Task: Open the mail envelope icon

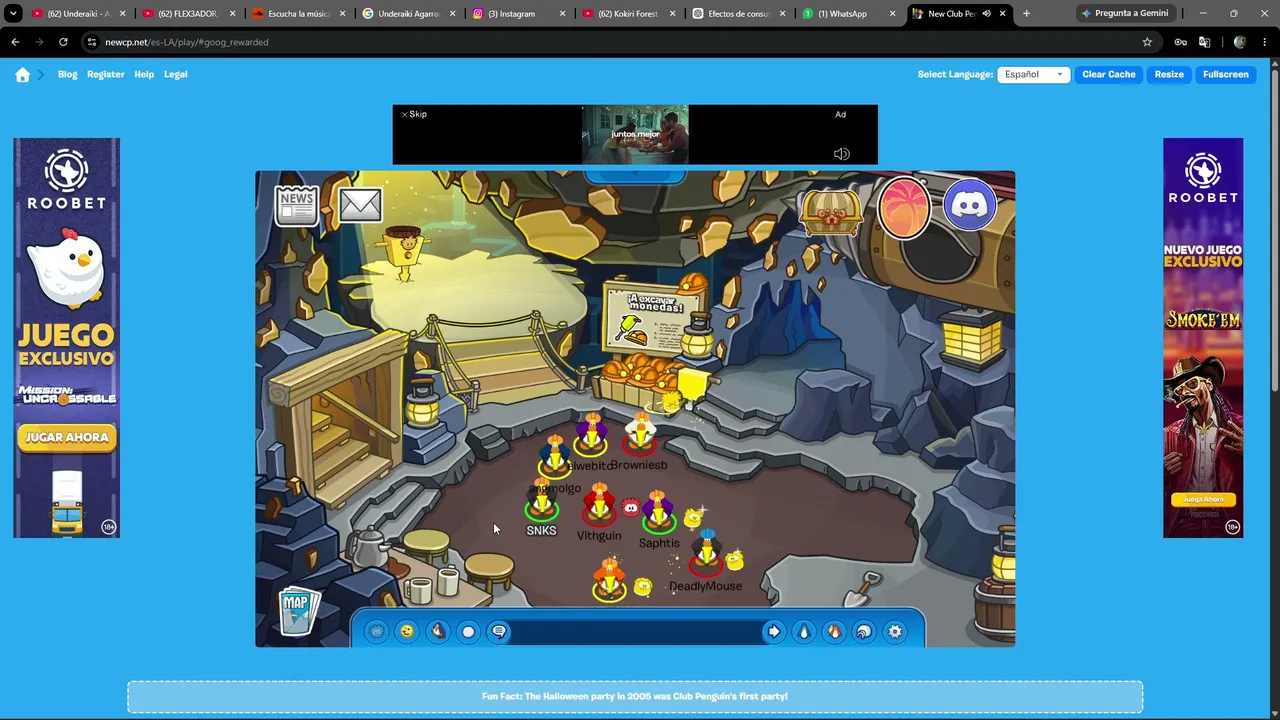Action: point(360,205)
